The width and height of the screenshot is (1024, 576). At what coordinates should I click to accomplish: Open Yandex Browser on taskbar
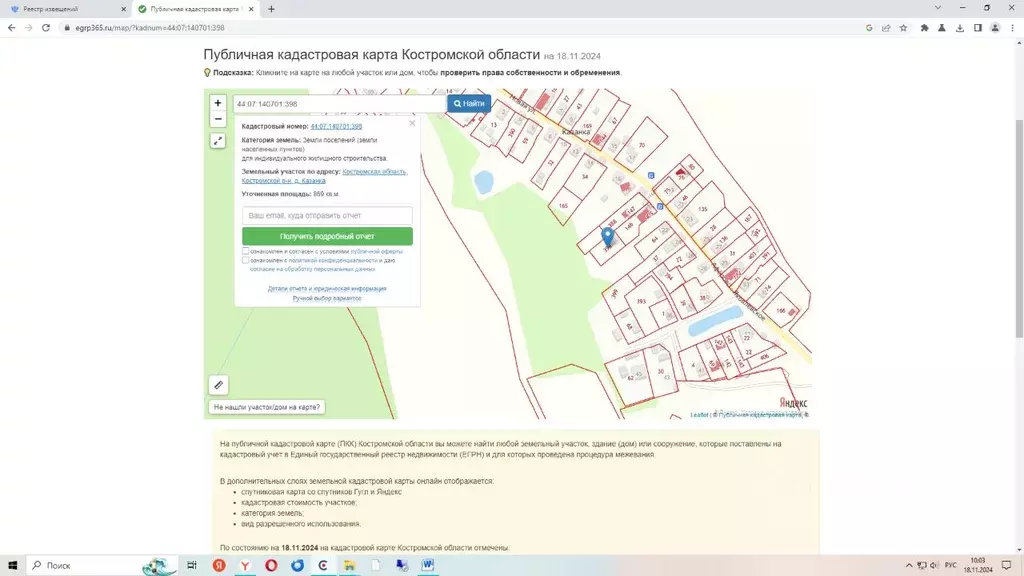coord(245,565)
